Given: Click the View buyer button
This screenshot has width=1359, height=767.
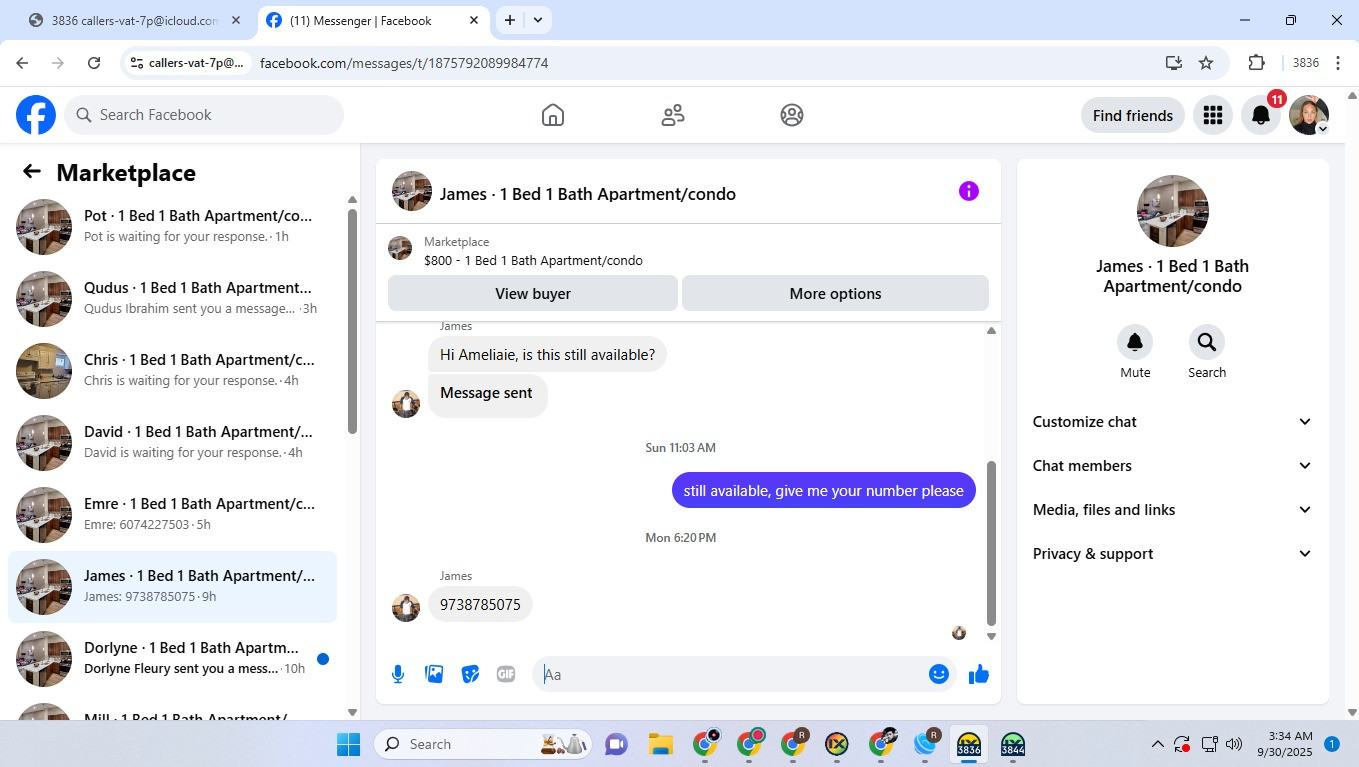Looking at the screenshot, I should coord(533,294).
